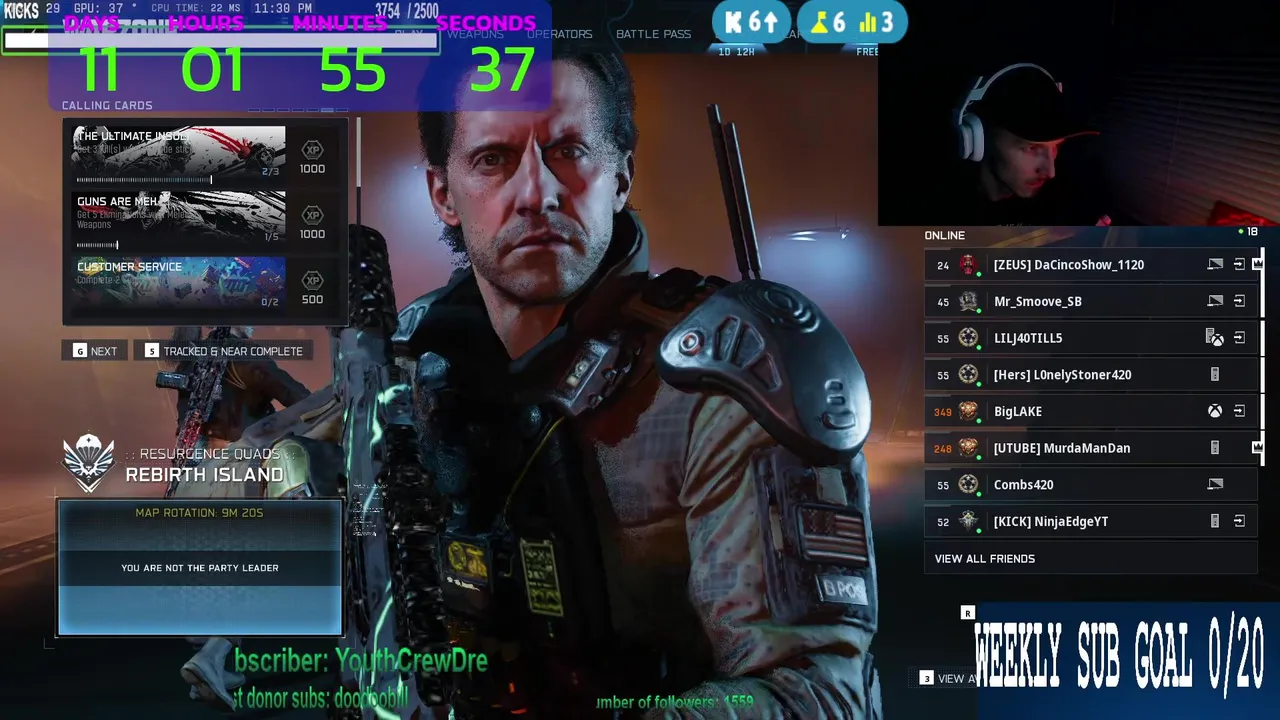Click DaCincoShow_1120's PC platform icon
Screen dimensions: 1280x720
1215,265
